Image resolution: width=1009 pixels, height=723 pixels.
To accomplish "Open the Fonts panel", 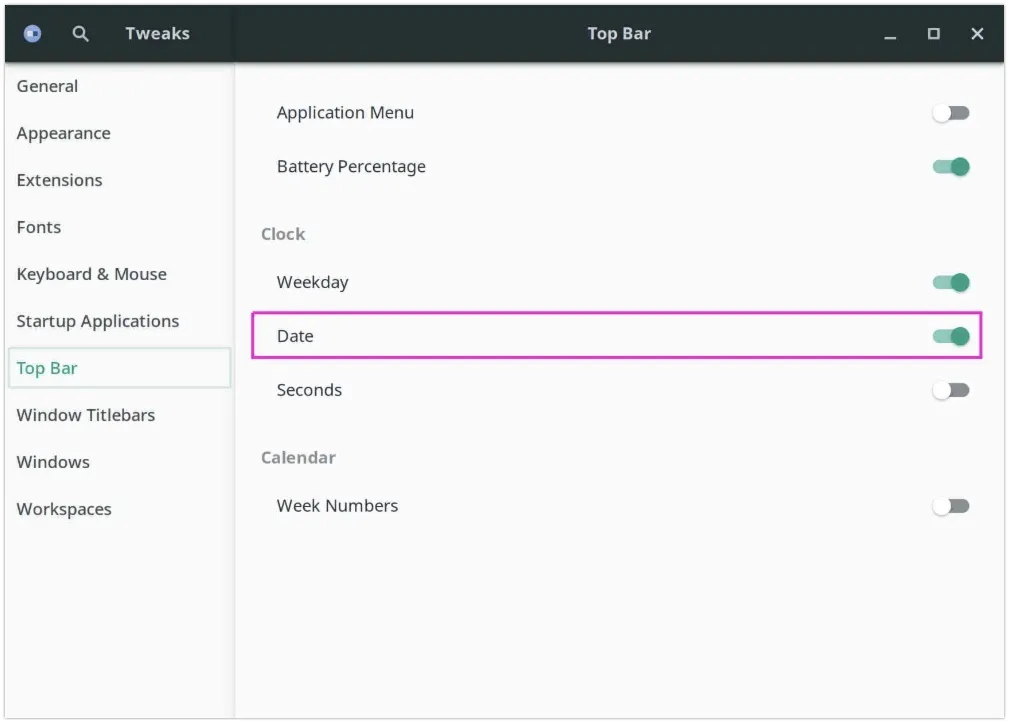I will [39, 227].
